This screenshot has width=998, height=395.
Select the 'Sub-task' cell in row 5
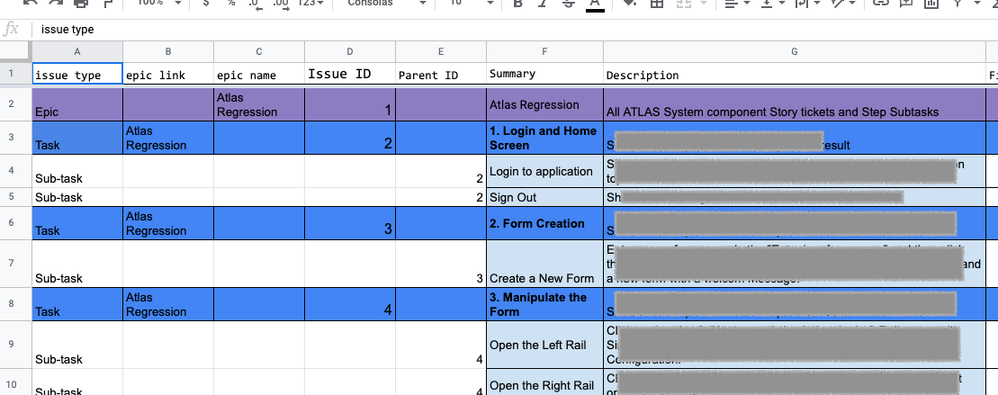tap(77, 197)
